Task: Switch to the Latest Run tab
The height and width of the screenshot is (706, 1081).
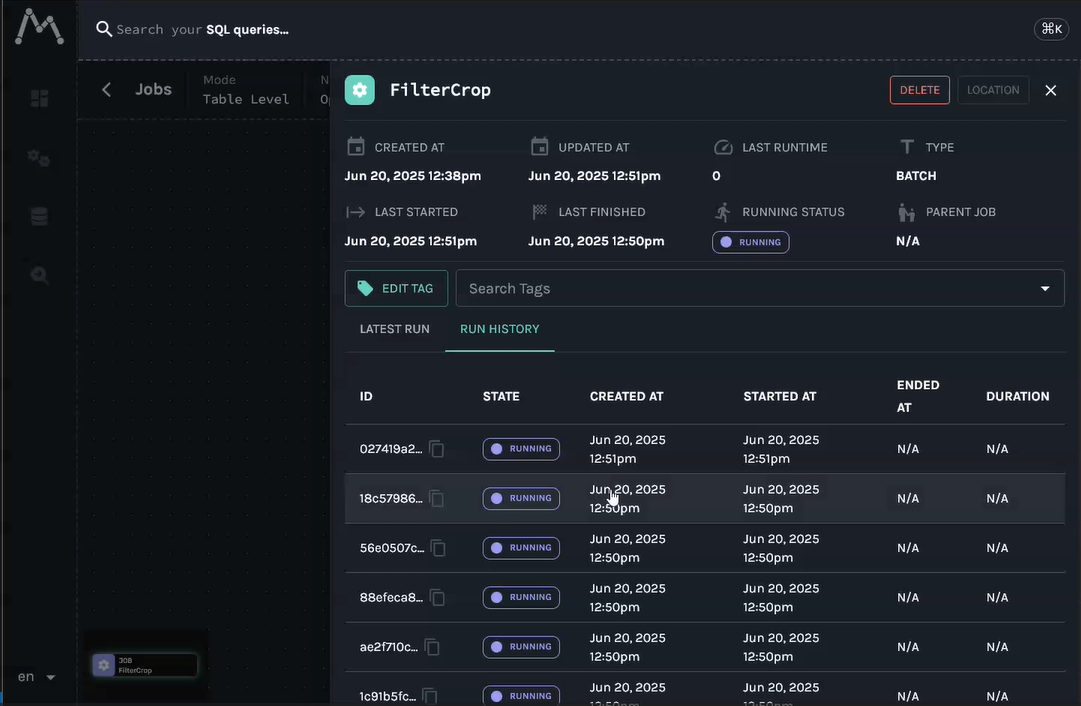Action: click(x=394, y=329)
